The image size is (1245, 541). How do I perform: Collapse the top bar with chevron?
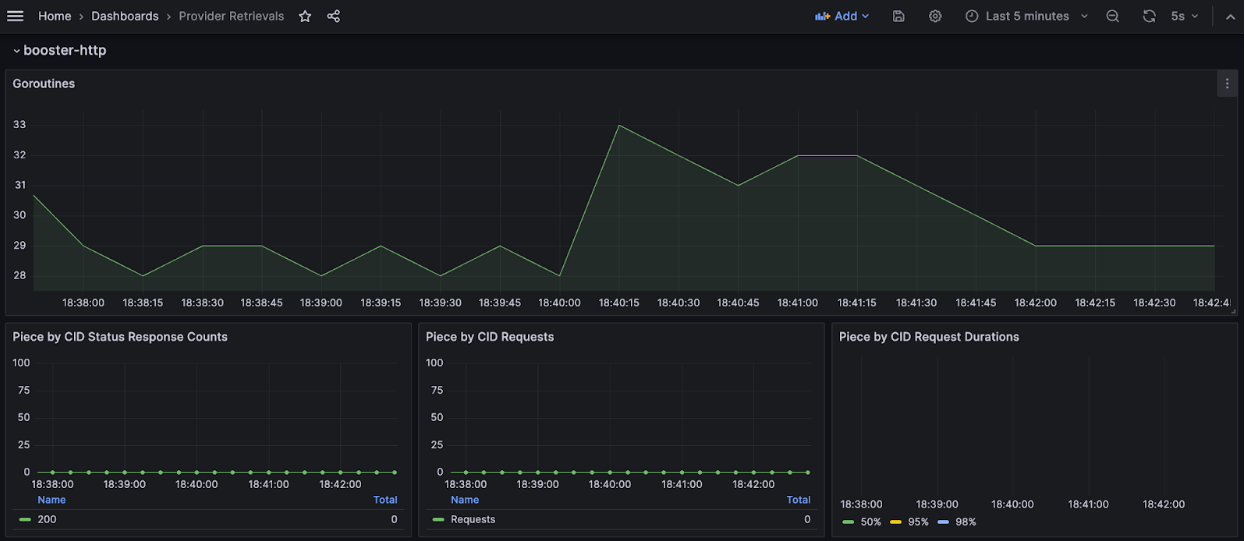pos(1230,16)
